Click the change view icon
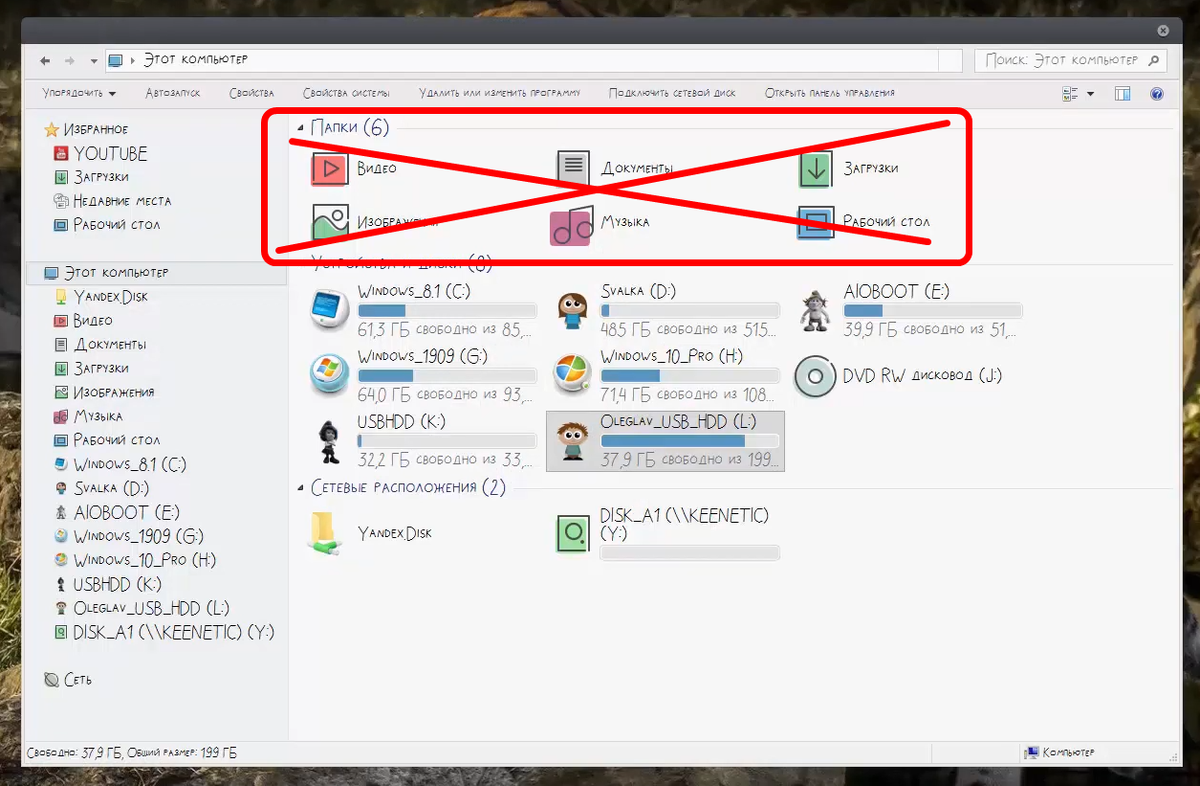 1070,94
